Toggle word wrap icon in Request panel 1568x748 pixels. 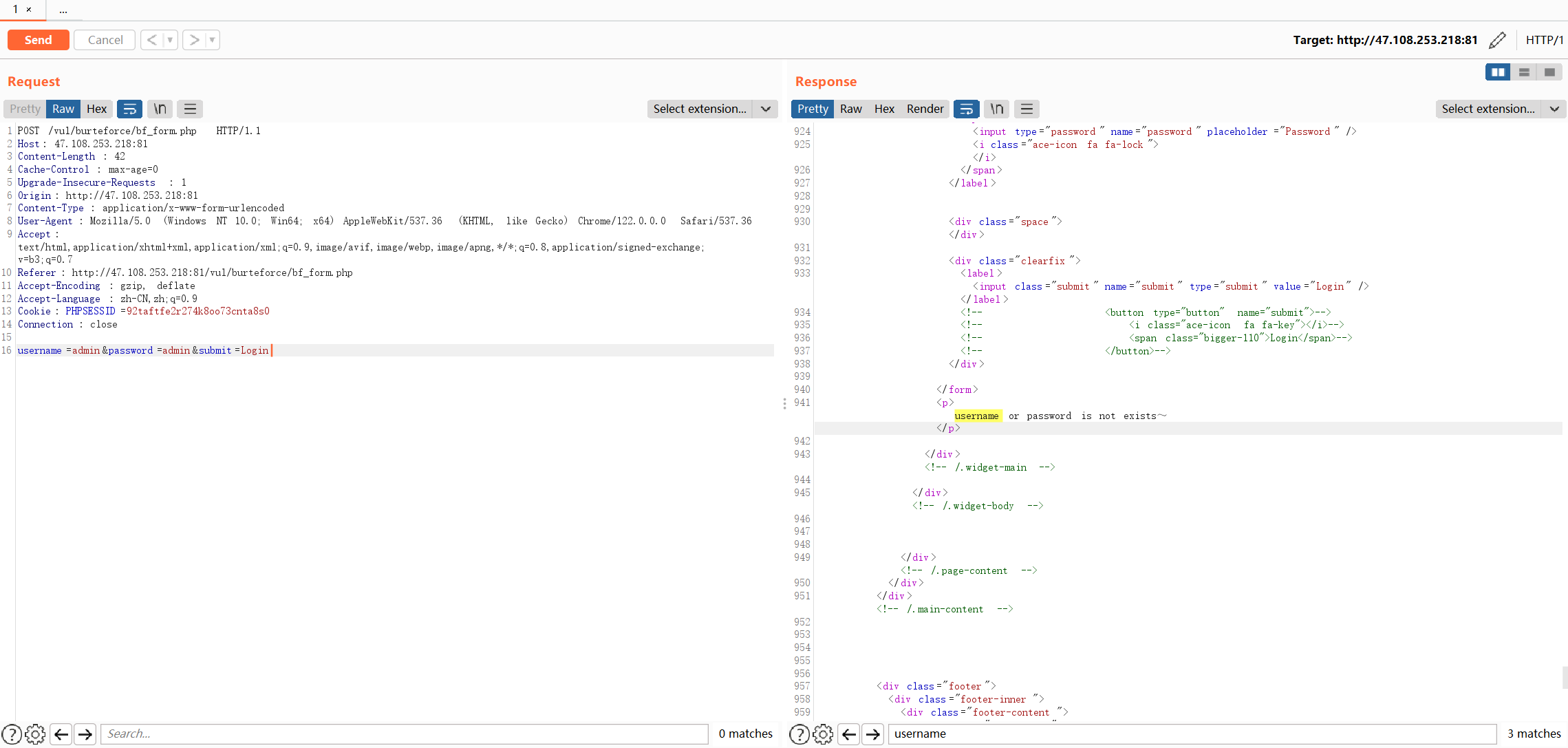pyautogui.click(x=129, y=109)
